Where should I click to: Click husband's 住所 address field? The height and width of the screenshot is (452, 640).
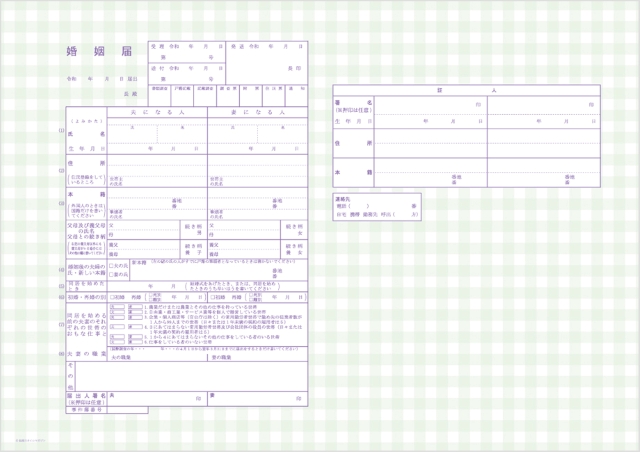click(x=157, y=165)
